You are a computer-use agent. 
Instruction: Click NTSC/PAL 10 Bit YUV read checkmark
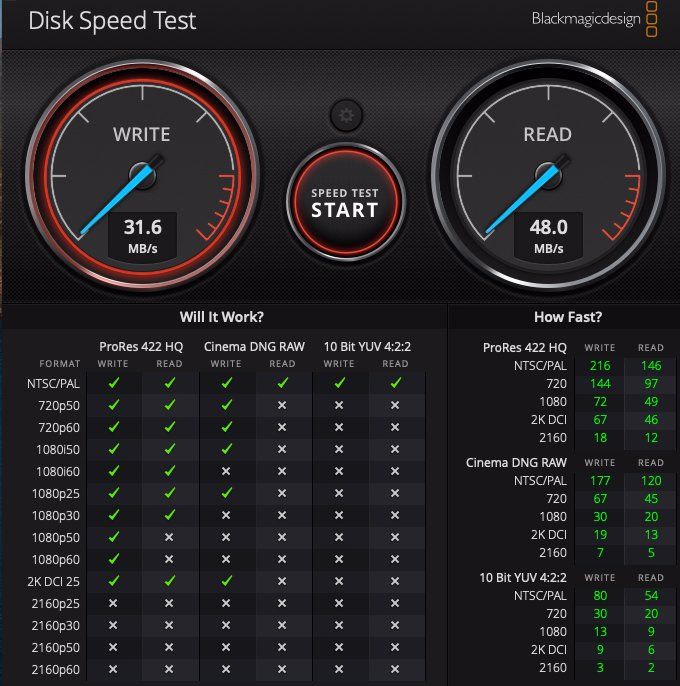point(396,383)
